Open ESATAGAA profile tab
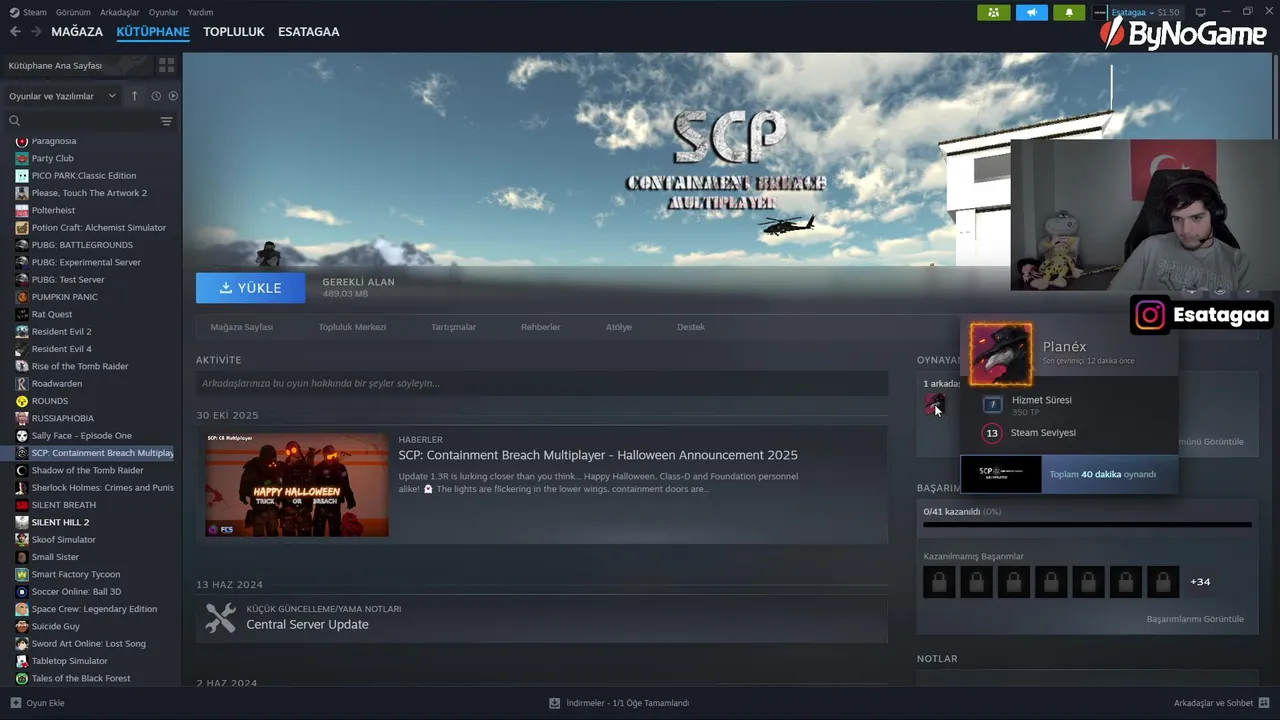The height and width of the screenshot is (720, 1280). (x=309, y=32)
